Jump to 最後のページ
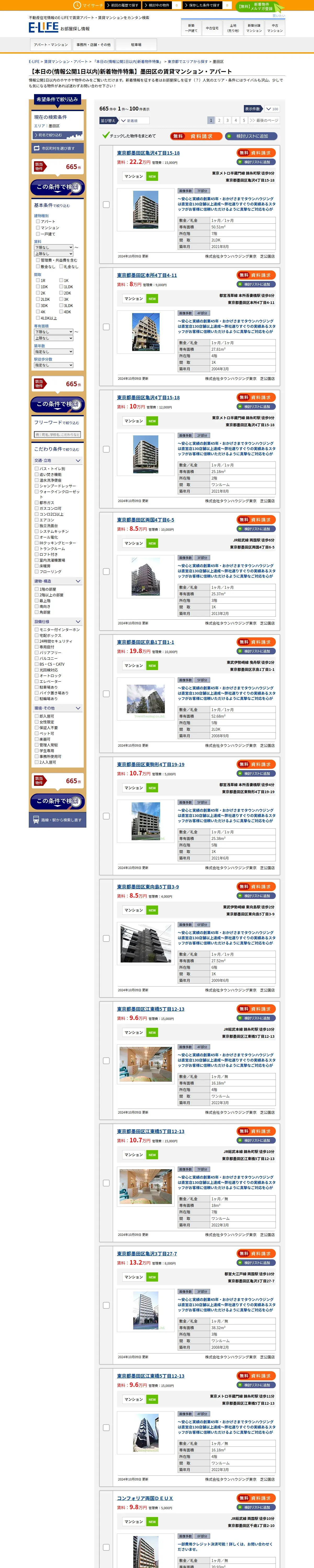 [265, 120]
